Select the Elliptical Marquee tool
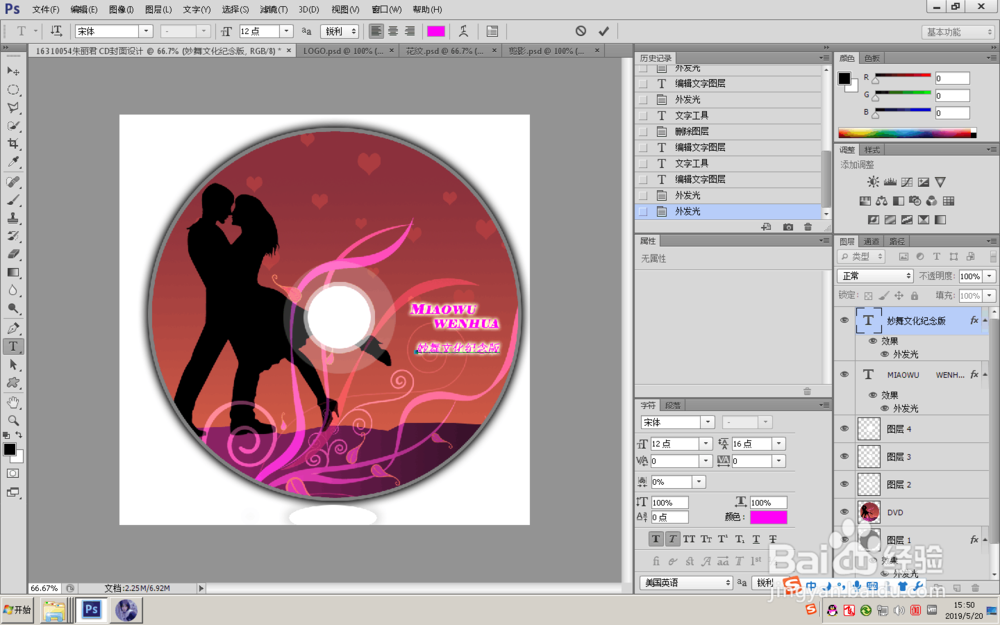Viewport: 1000px width, 625px height. [13, 89]
